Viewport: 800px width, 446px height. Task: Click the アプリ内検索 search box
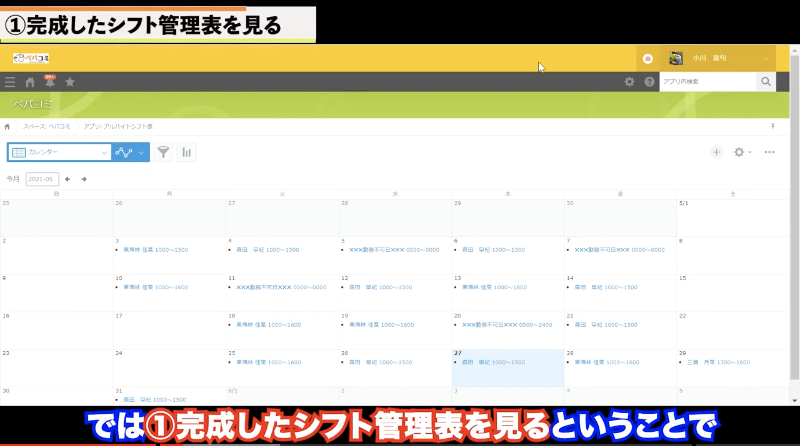coord(708,82)
